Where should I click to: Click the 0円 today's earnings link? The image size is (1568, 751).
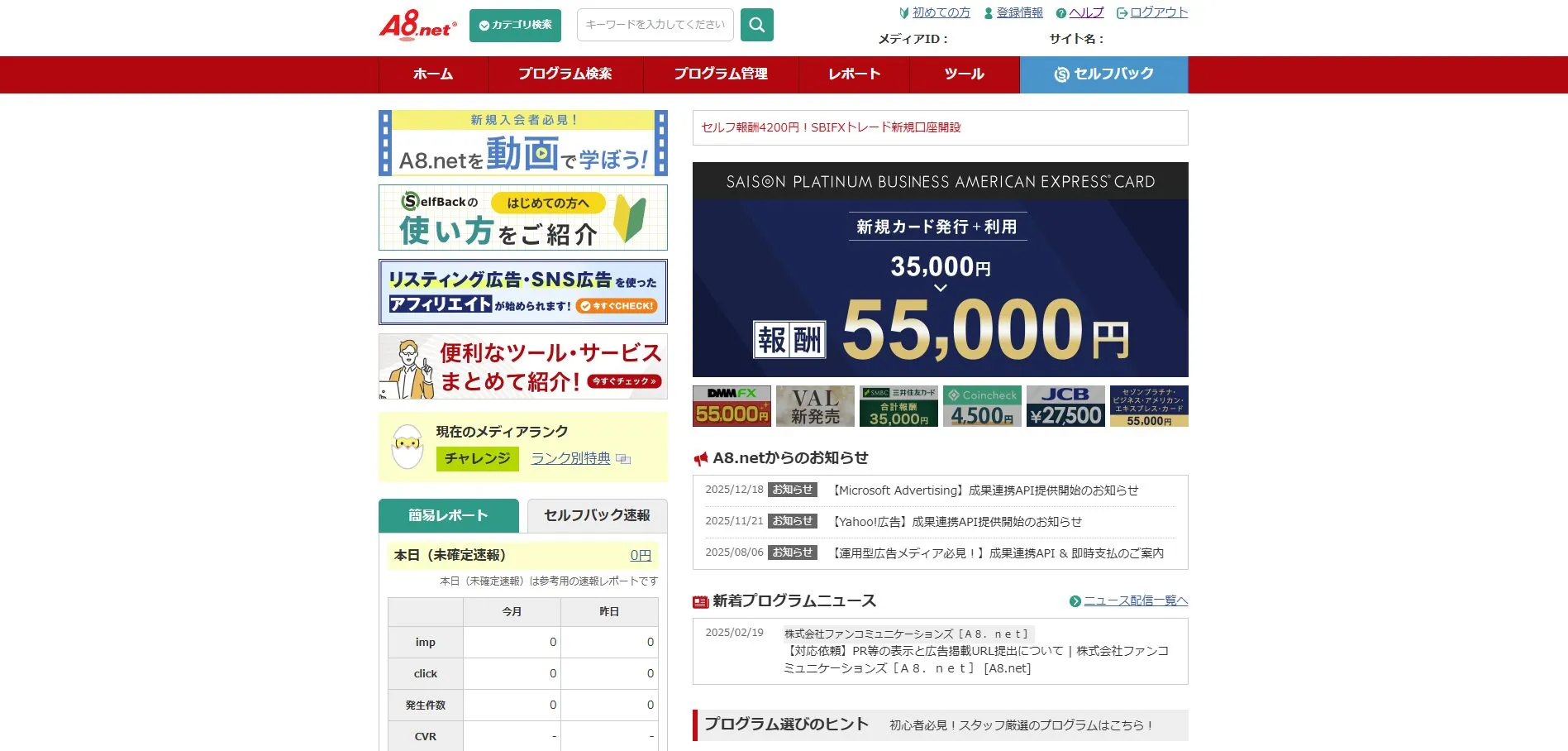pos(641,556)
